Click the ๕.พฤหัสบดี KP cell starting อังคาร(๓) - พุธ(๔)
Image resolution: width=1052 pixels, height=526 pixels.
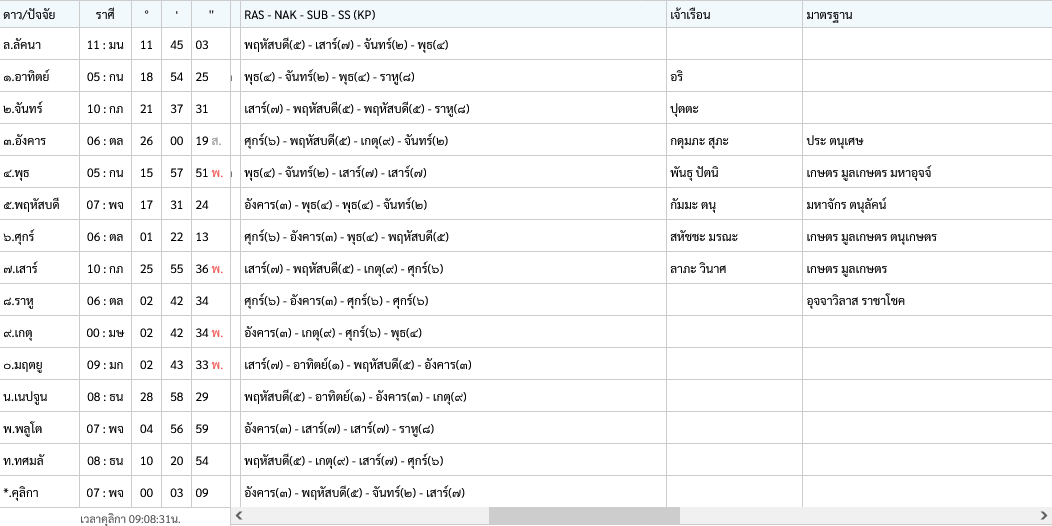454,205
